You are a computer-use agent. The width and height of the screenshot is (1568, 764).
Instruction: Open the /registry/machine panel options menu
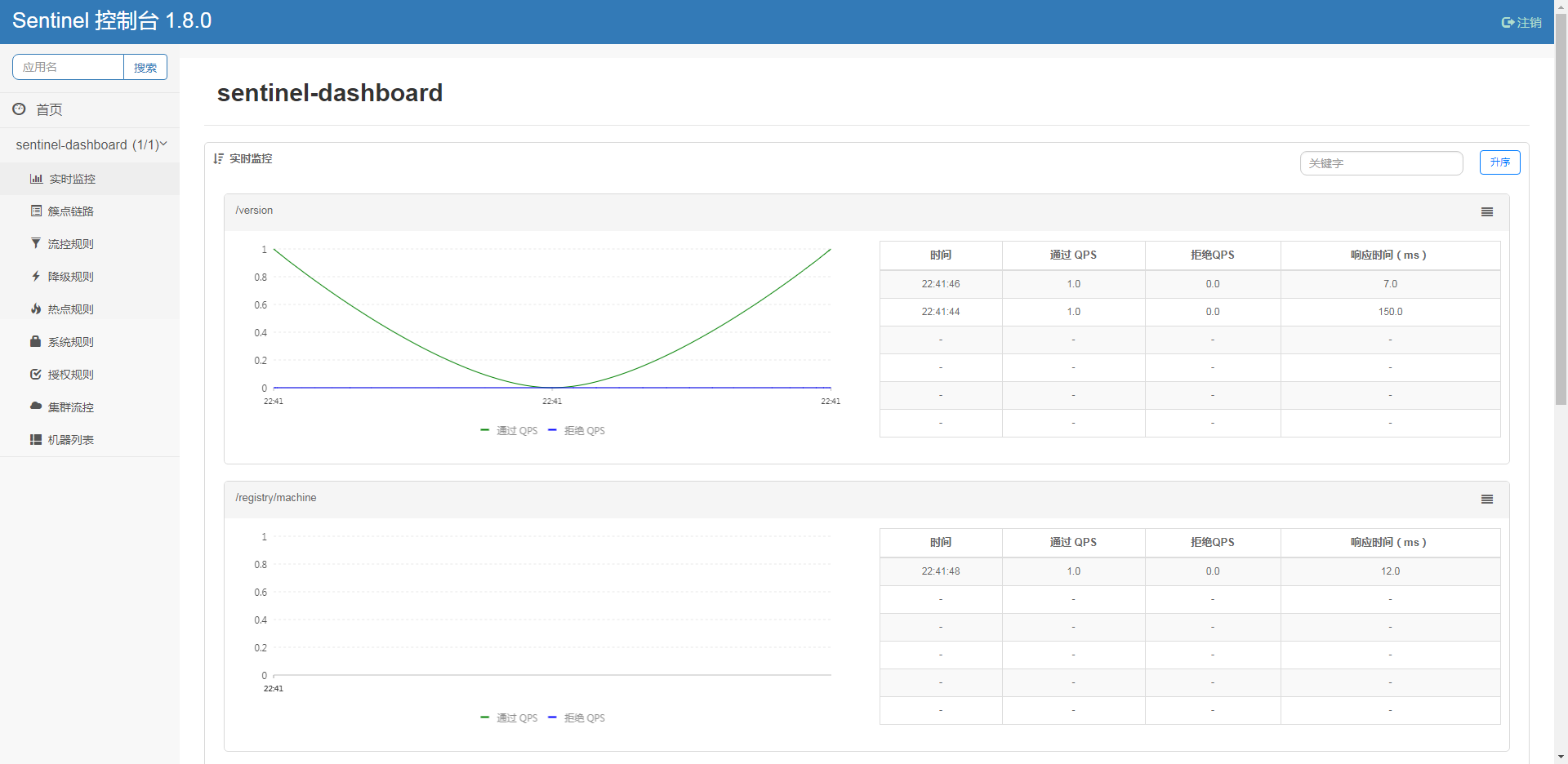[x=1486, y=499]
